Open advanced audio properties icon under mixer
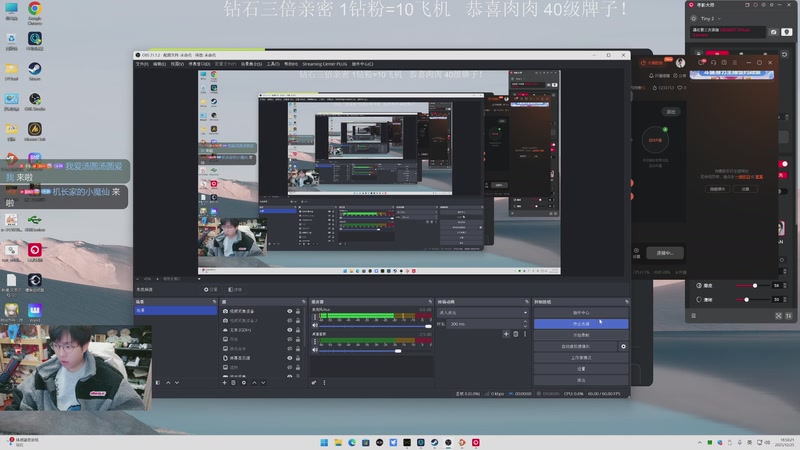Viewport: 800px width, 450px height. [314, 383]
